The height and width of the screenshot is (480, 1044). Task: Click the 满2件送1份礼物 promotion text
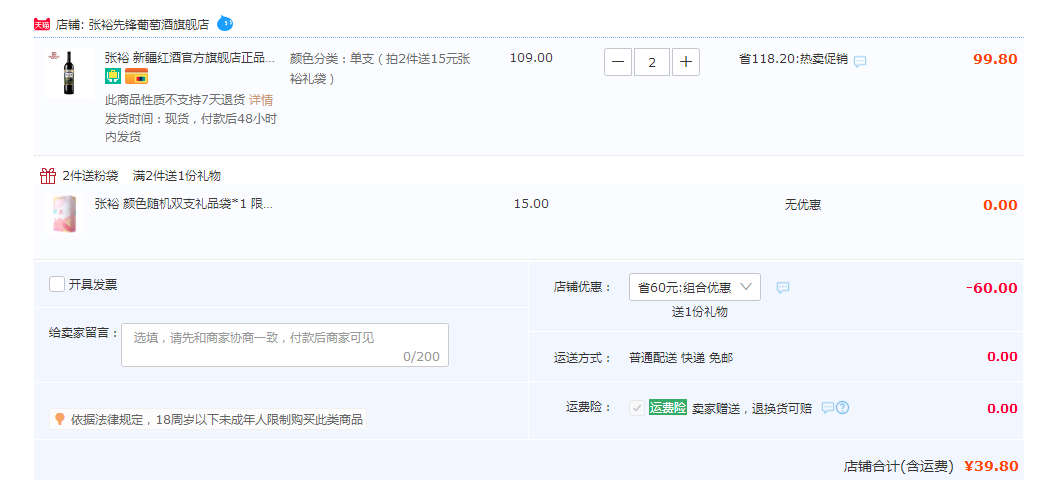(x=177, y=176)
